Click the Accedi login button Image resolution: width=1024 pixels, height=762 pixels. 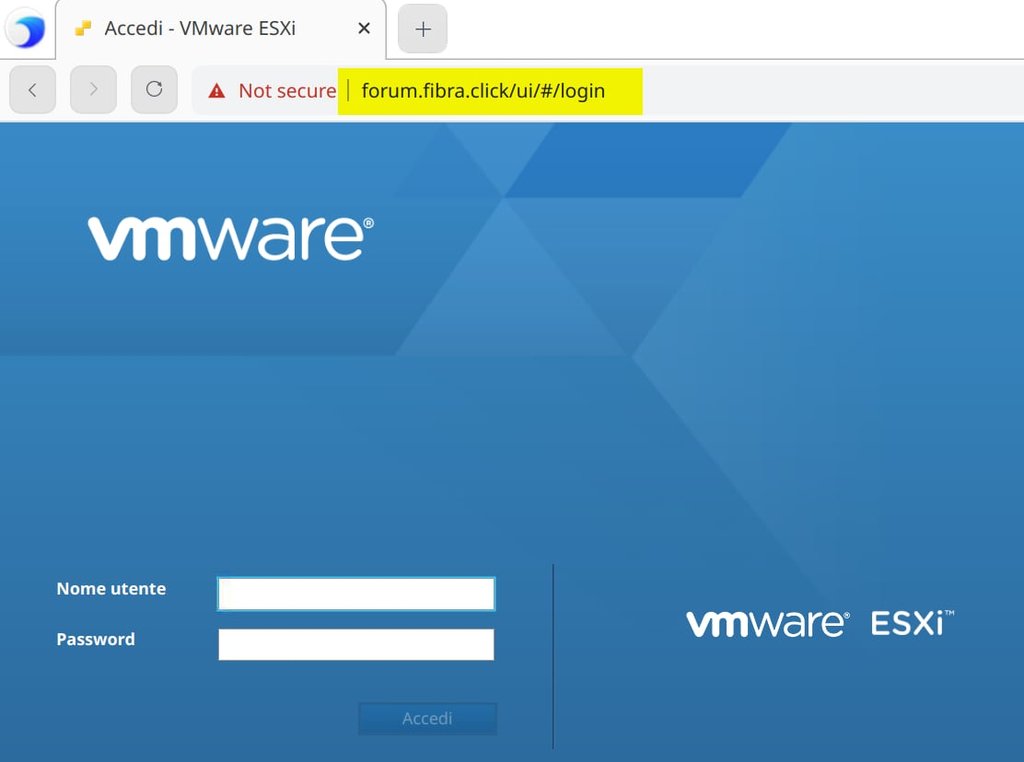pyautogui.click(x=428, y=718)
